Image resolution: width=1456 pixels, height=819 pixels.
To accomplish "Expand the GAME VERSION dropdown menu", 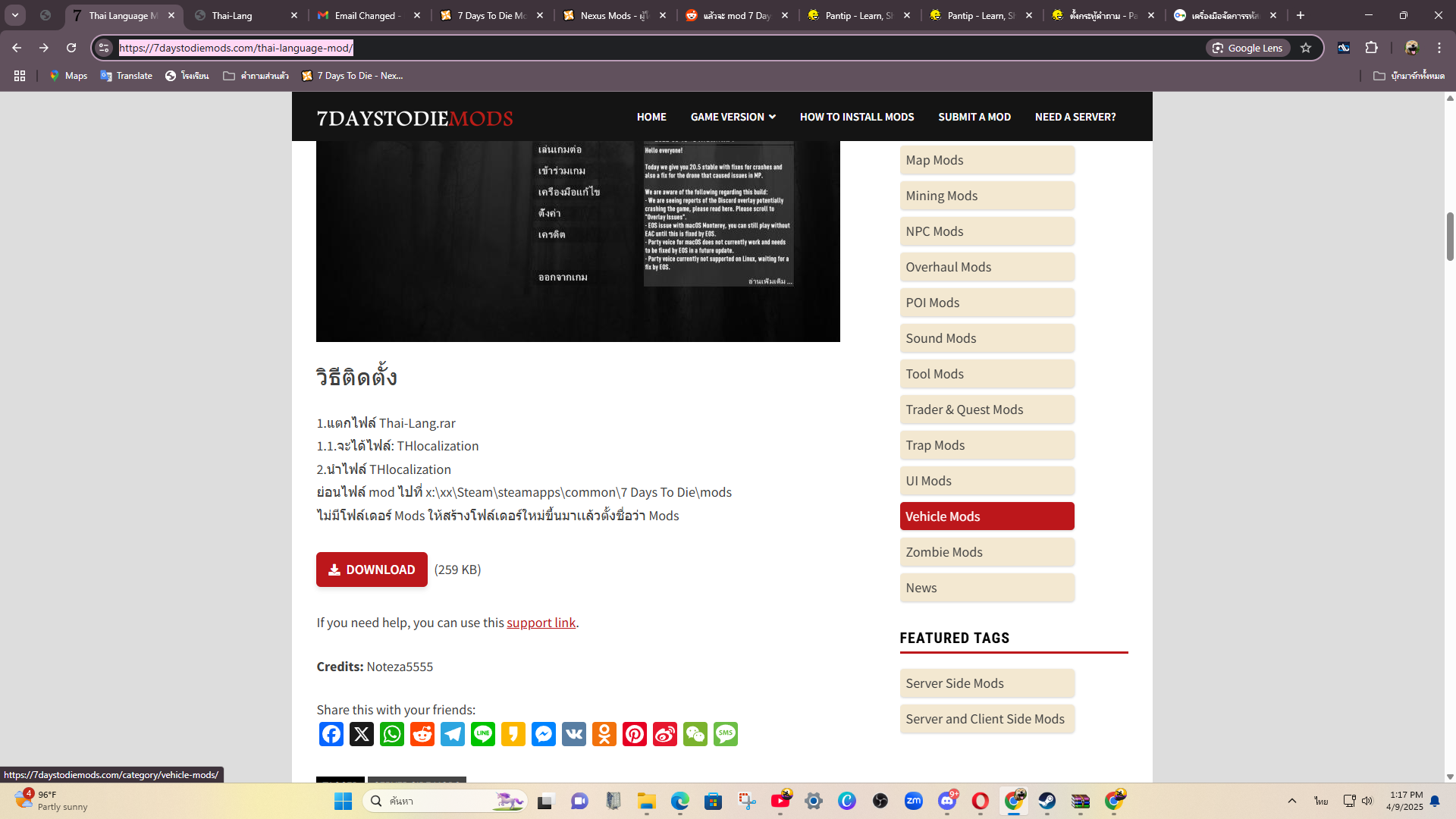I will pyautogui.click(x=733, y=117).
